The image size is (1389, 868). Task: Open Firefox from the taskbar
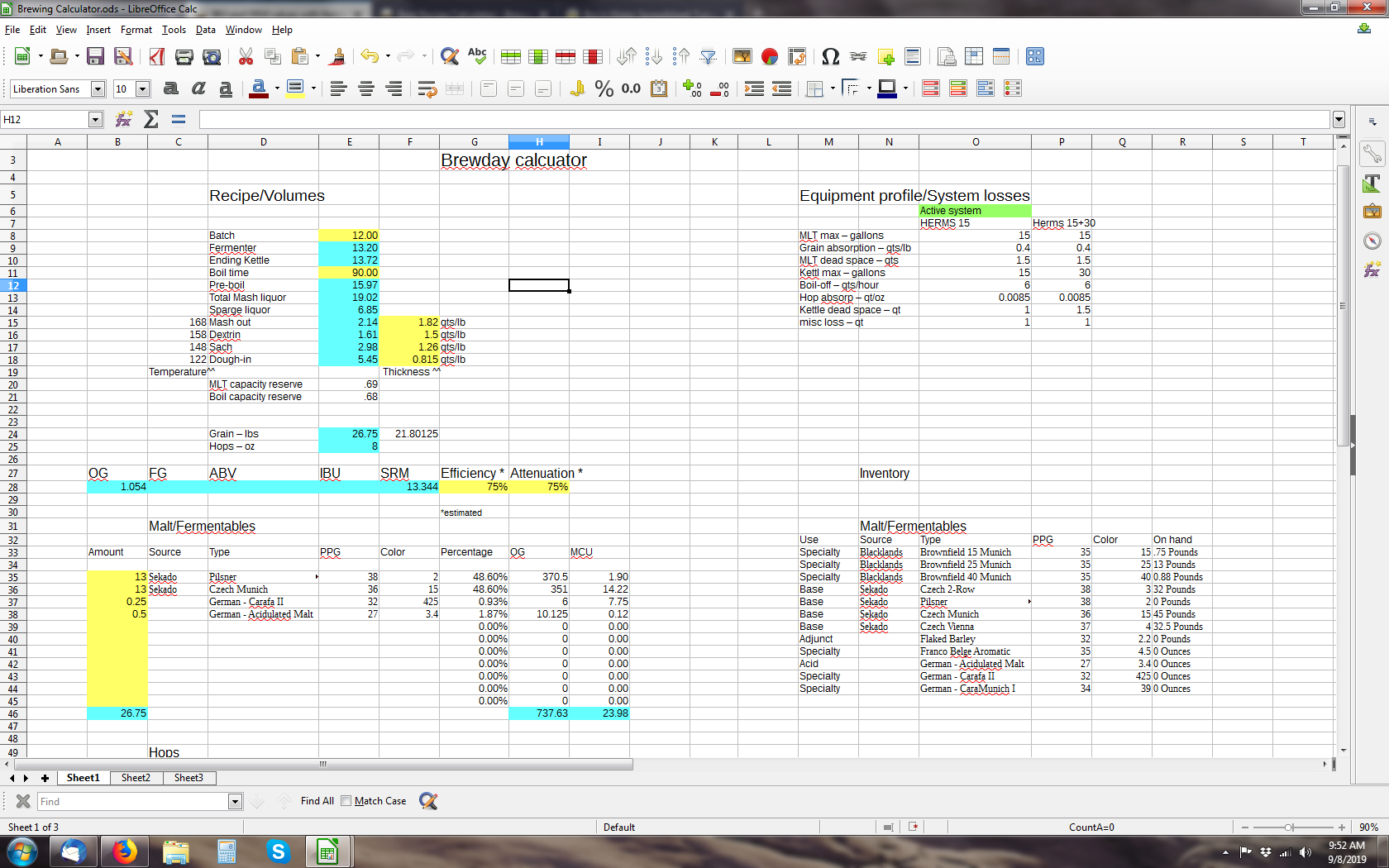(x=125, y=851)
